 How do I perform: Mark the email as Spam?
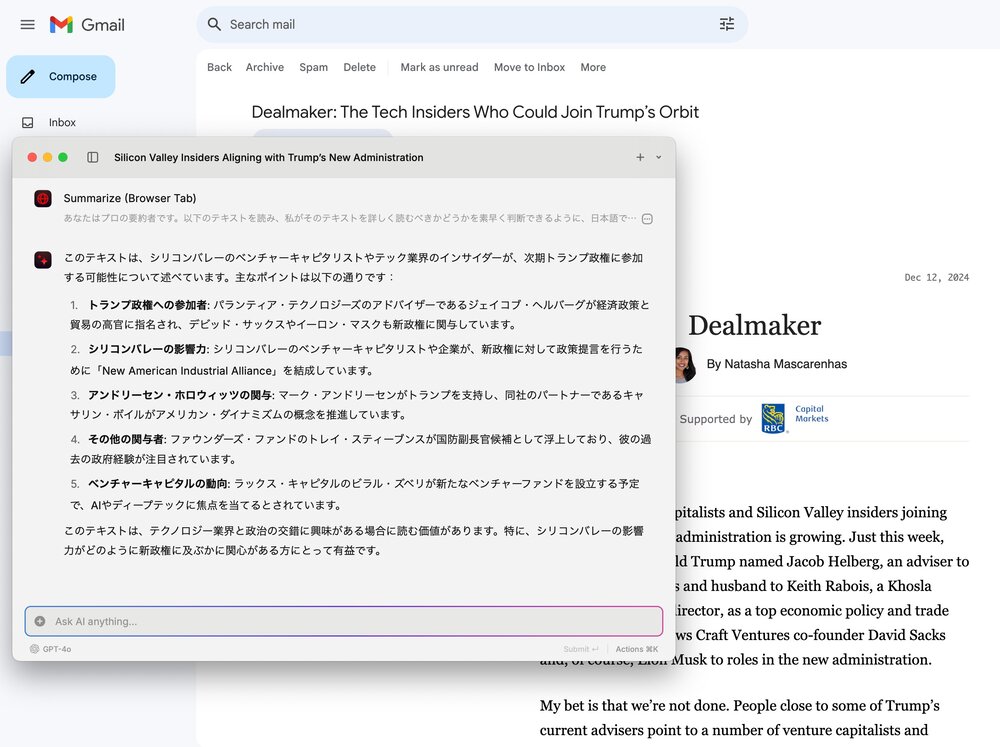pyautogui.click(x=313, y=67)
